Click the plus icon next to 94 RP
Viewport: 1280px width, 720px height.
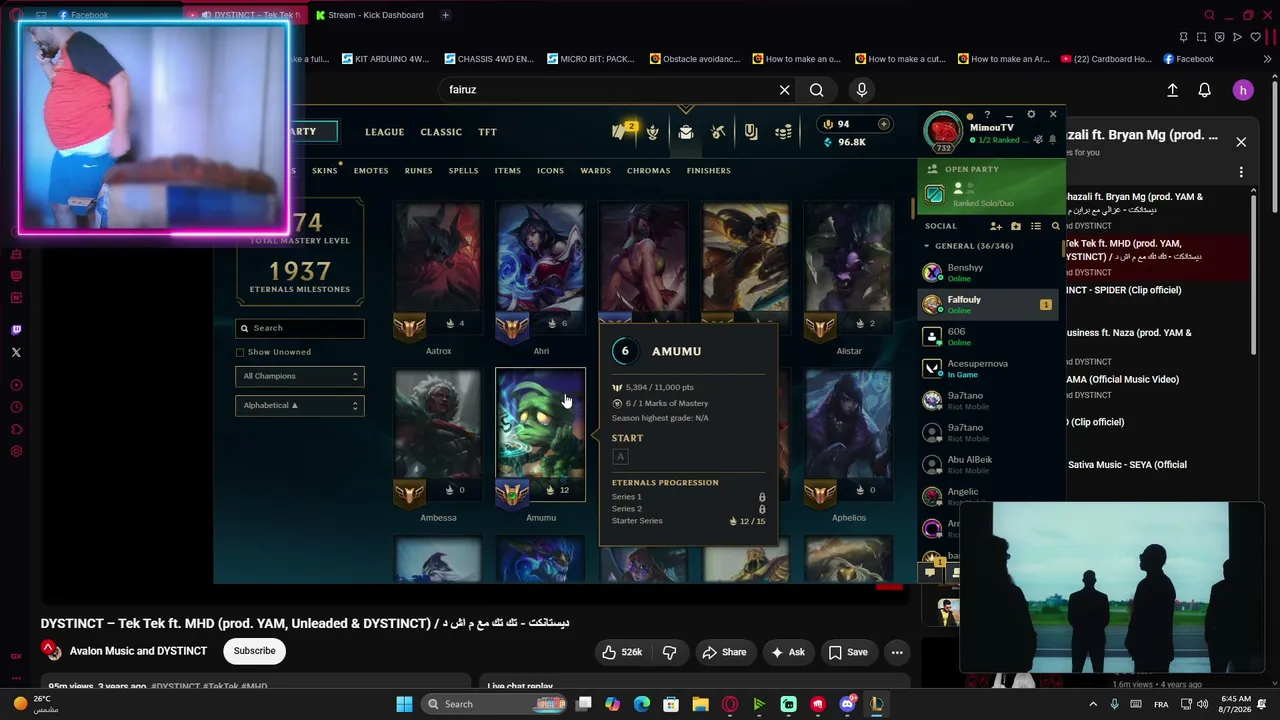[883, 124]
